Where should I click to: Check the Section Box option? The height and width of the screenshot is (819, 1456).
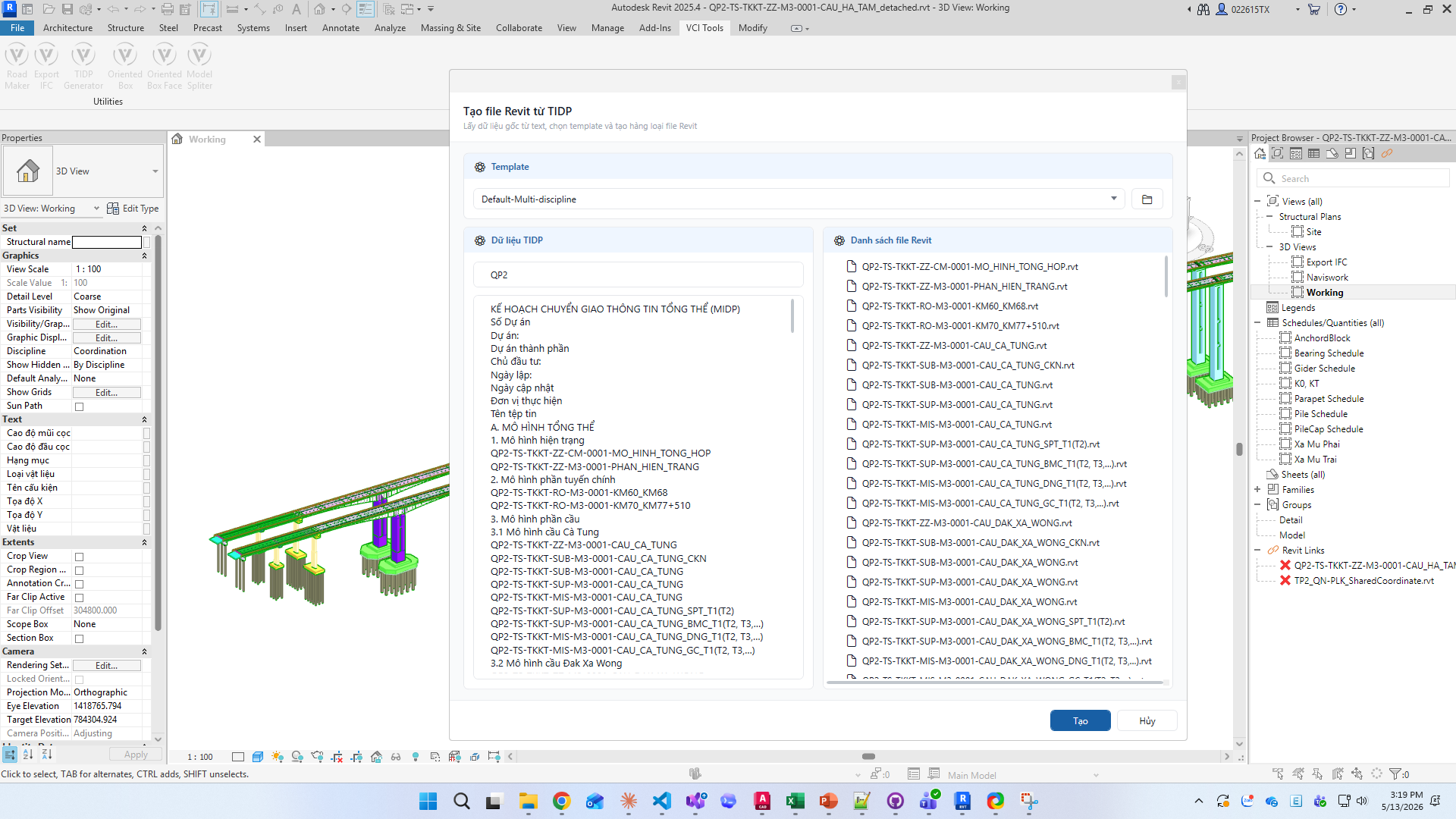pos(79,639)
